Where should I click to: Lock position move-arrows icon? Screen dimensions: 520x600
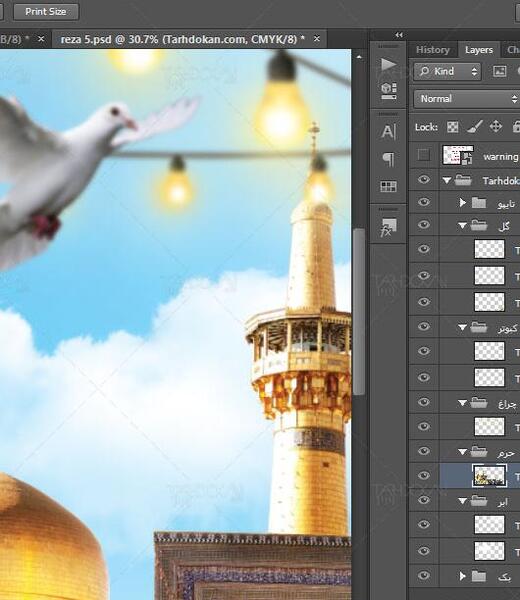(x=496, y=126)
